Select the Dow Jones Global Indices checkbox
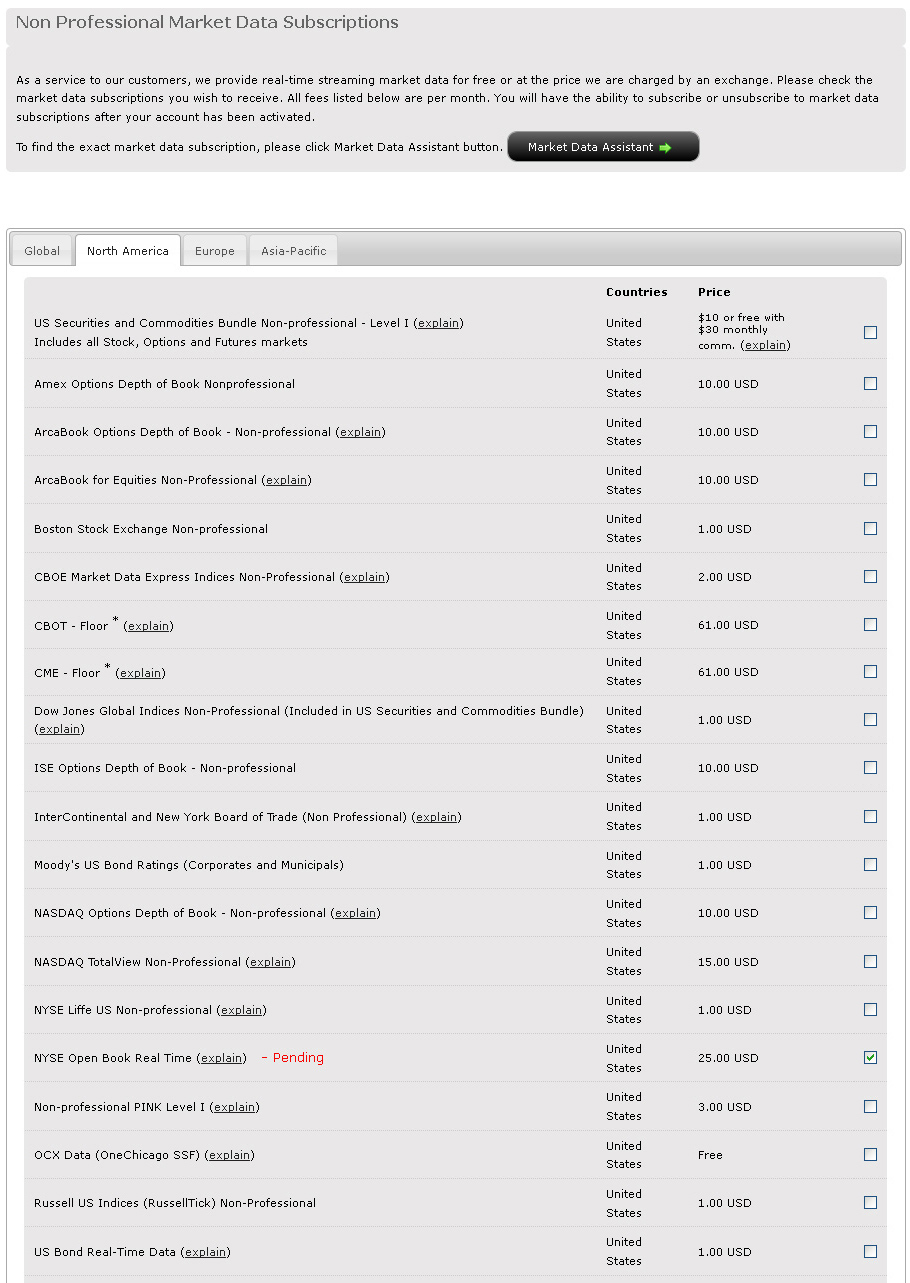 (870, 720)
